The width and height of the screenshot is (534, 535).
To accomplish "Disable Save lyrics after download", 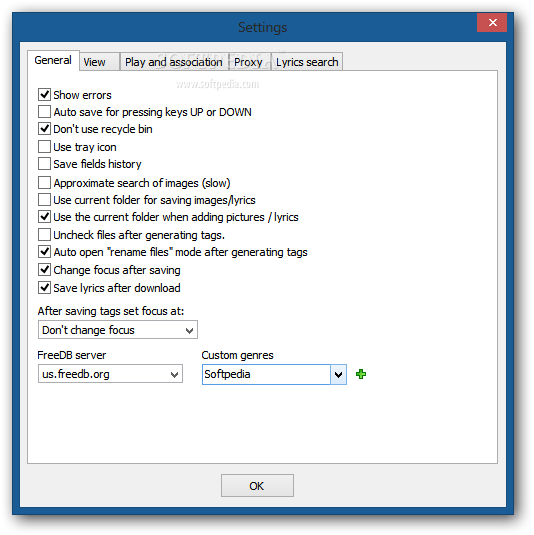I will click(x=44, y=288).
